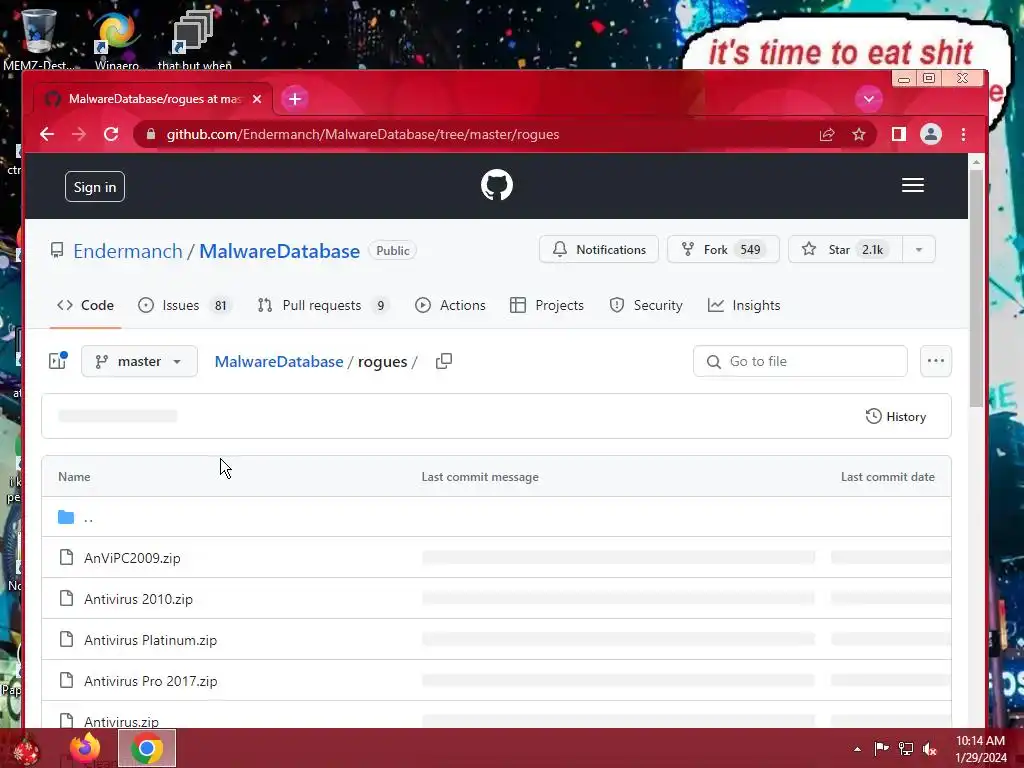Bookmark this page with the star icon
Screen dimensions: 1024x768
859,135
